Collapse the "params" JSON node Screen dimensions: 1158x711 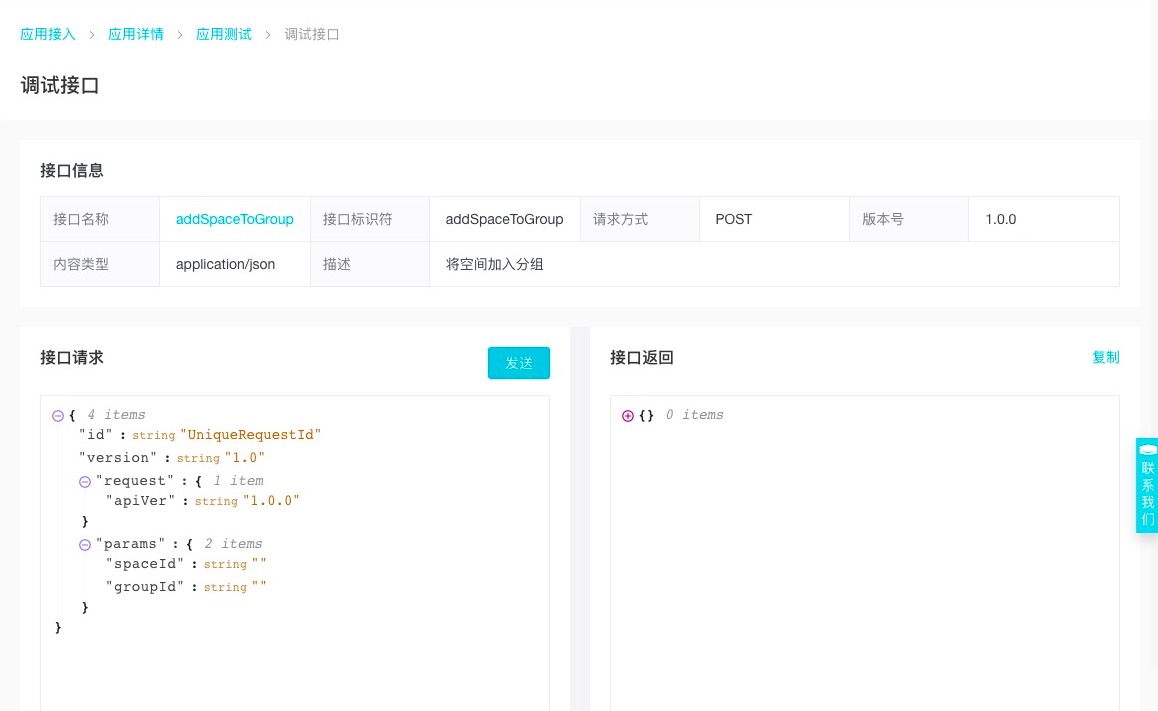click(85, 544)
